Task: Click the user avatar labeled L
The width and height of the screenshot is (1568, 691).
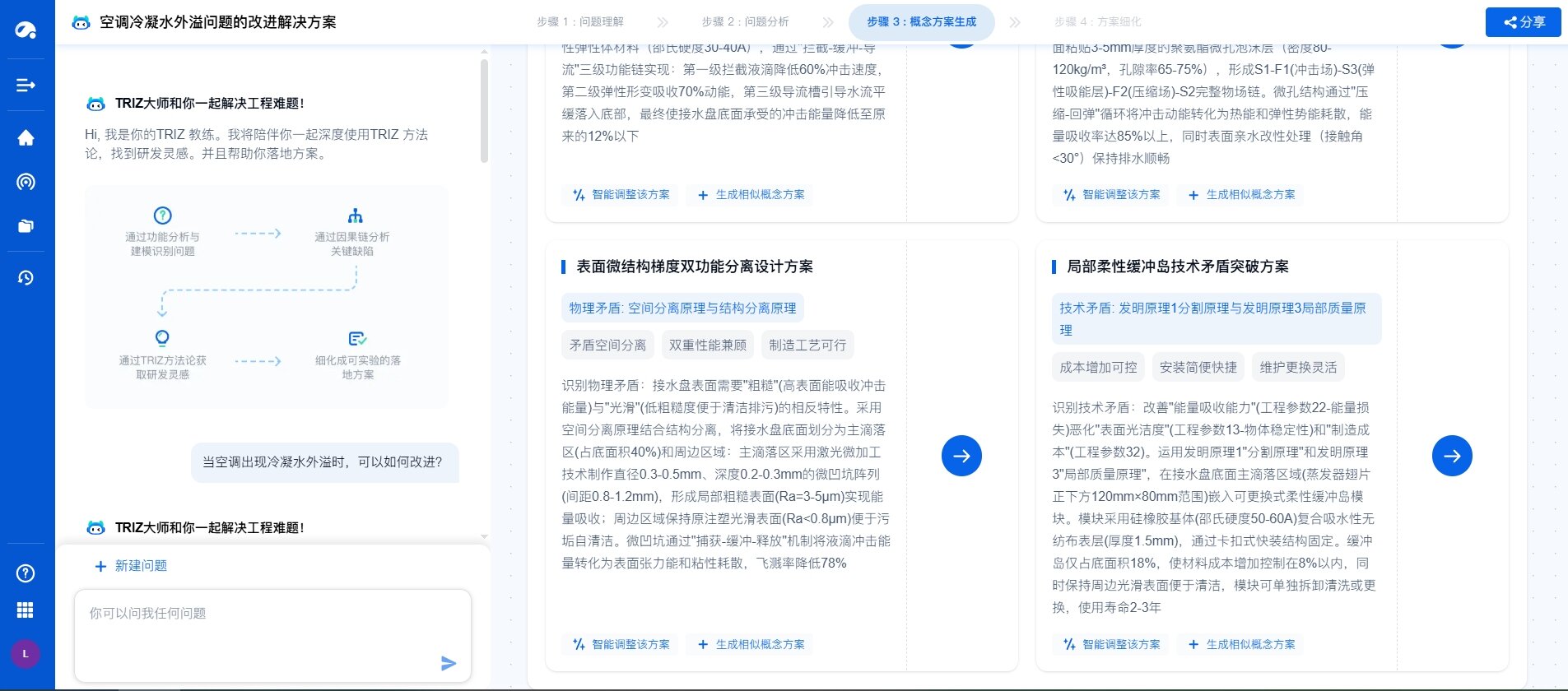Action: coord(26,654)
